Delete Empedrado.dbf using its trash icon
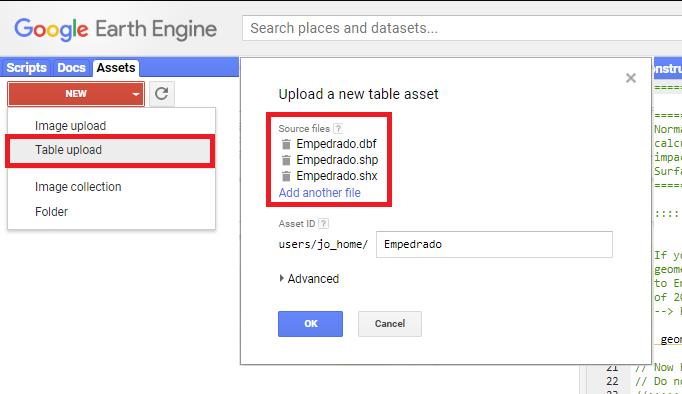The height and width of the screenshot is (394, 682). point(286,144)
